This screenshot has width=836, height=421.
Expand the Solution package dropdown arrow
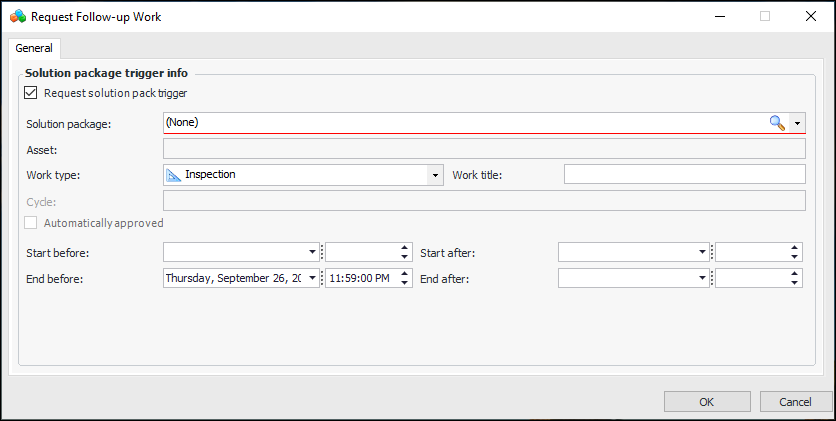(797, 123)
